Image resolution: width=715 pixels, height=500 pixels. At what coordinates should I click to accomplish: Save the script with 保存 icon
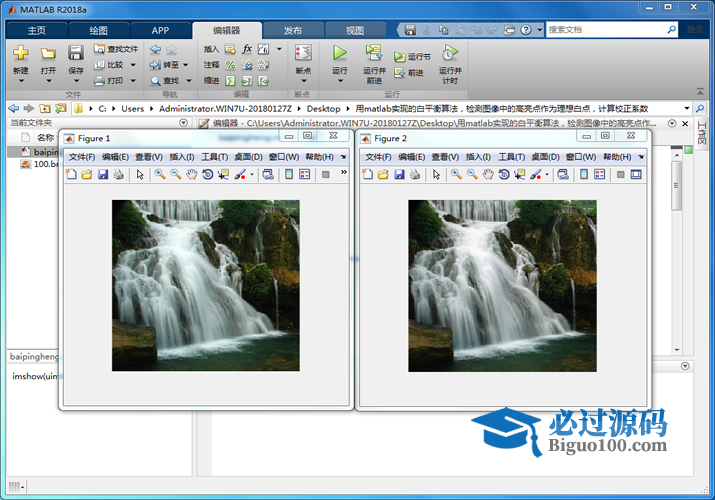tap(76, 53)
